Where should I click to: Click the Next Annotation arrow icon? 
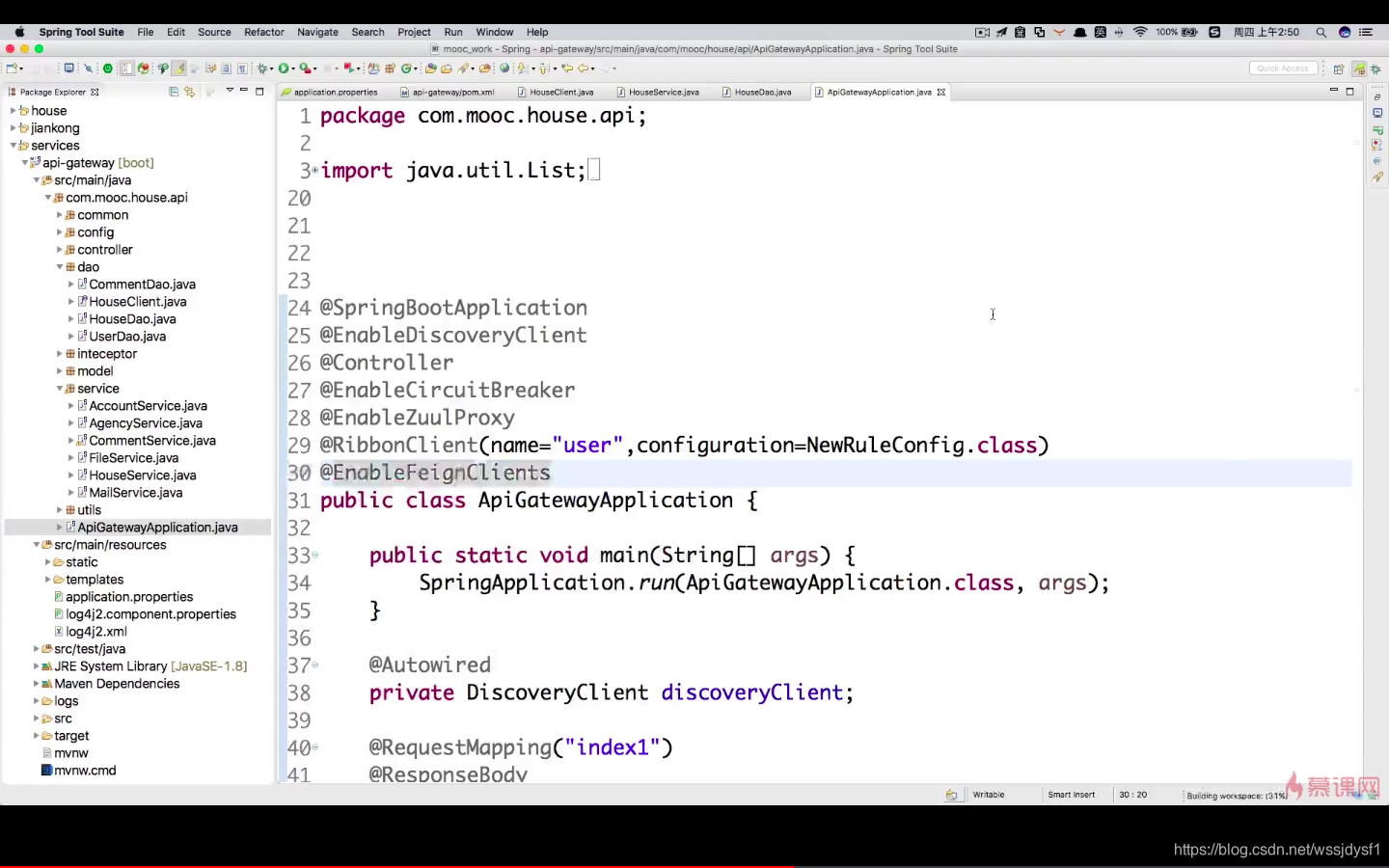tap(522, 68)
